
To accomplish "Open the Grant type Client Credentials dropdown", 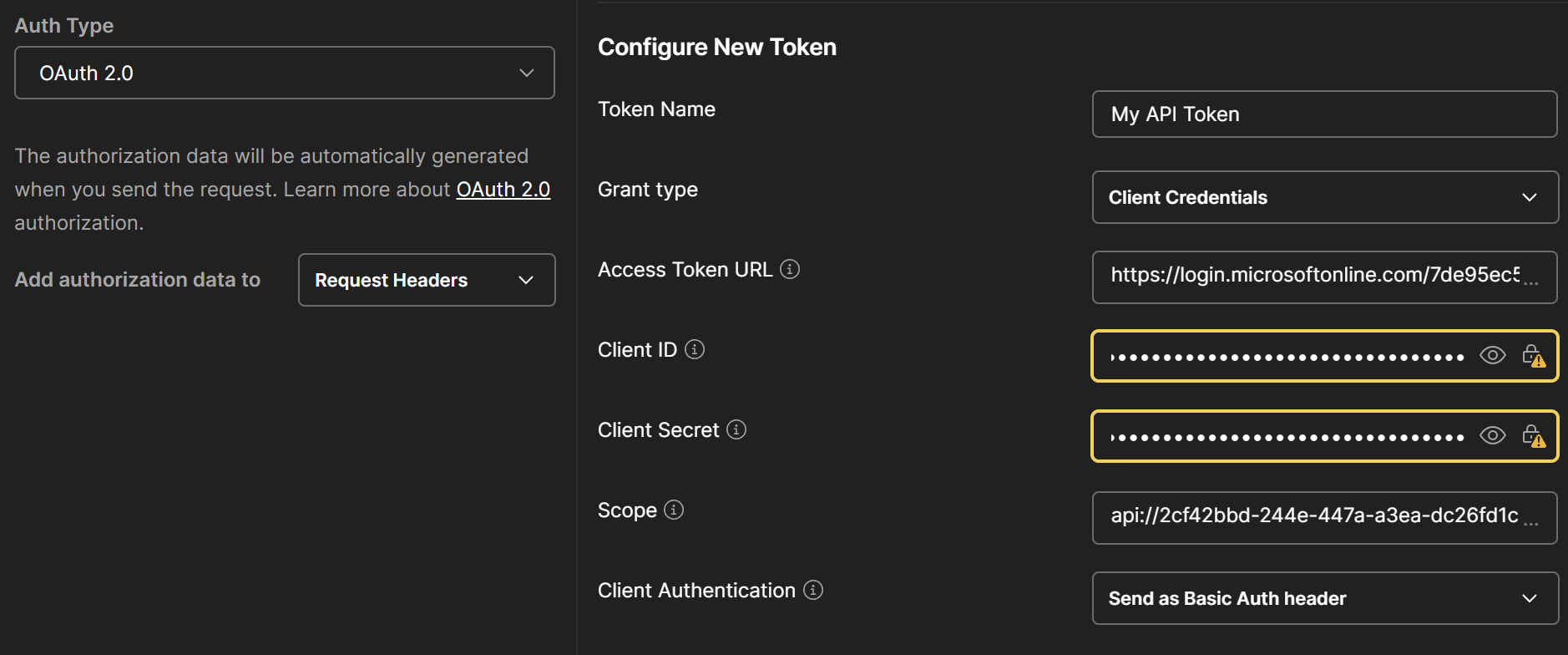I will (x=1325, y=197).
